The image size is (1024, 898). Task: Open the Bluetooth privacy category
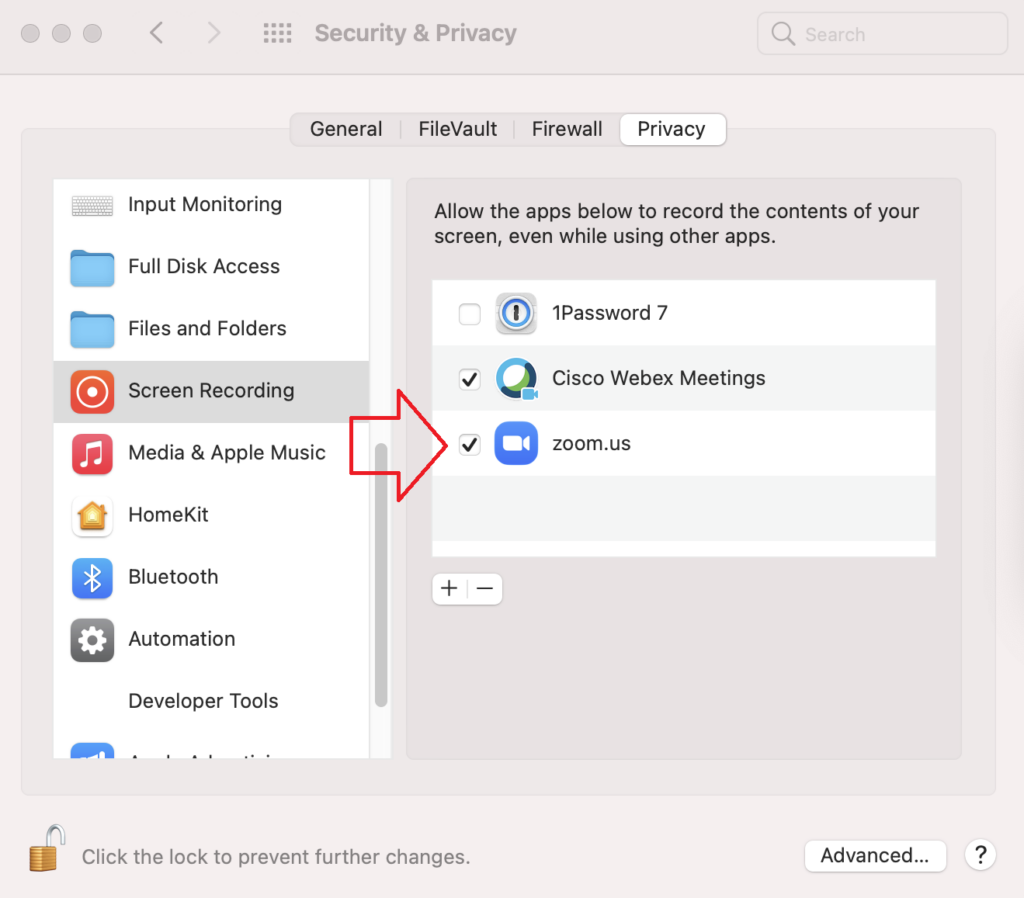[x=211, y=577]
